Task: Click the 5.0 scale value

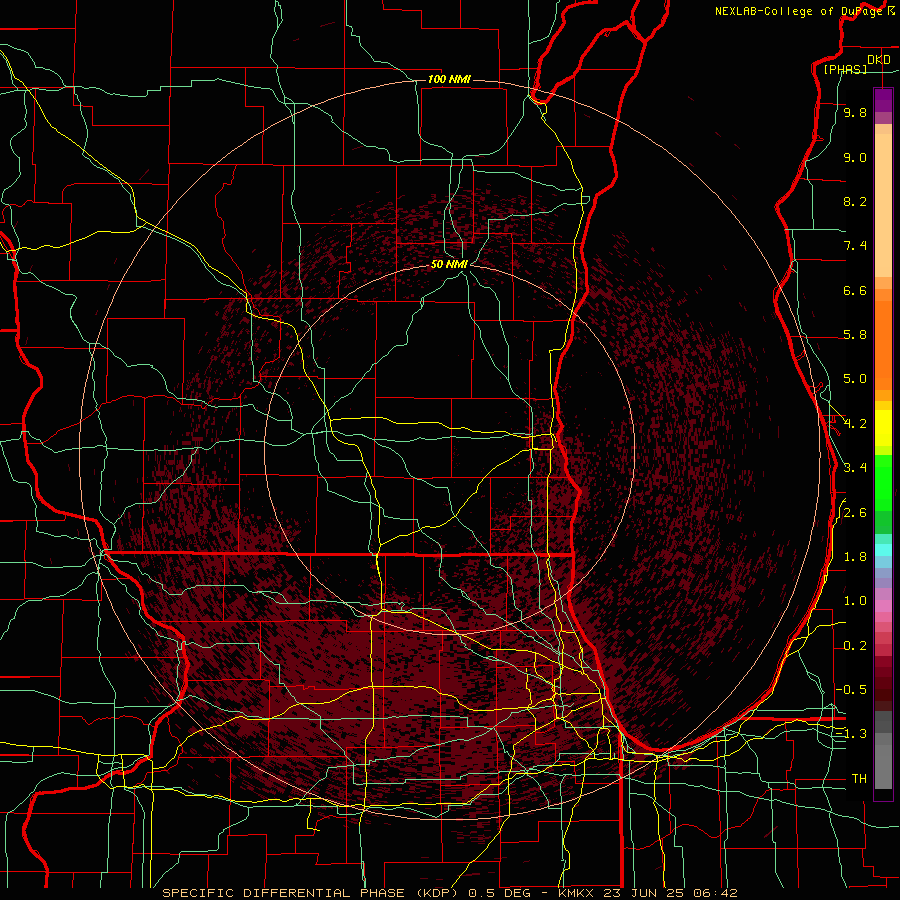Action: (x=855, y=379)
